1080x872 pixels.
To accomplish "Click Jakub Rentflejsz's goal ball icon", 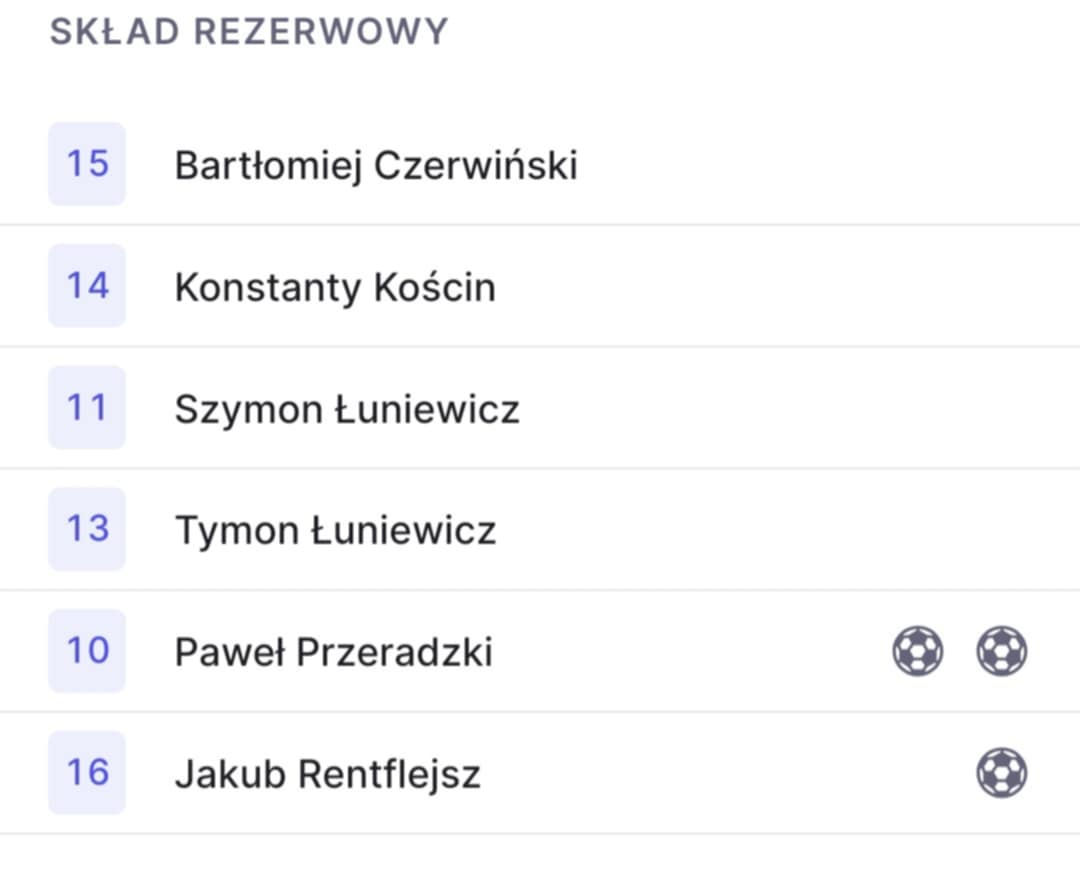I will click(x=1001, y=773).
